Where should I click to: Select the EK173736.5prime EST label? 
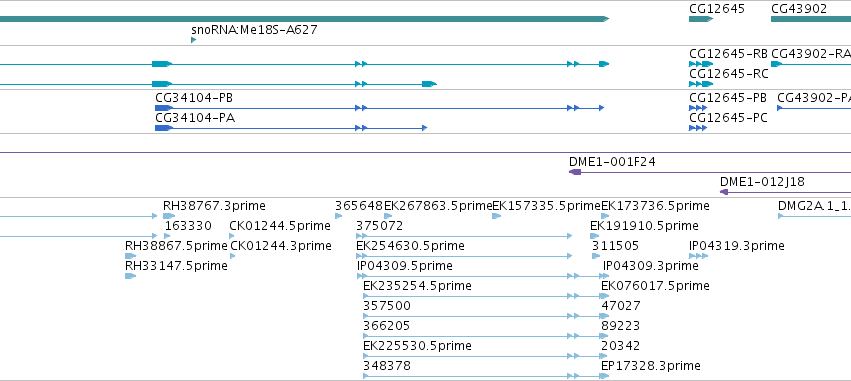tap(655, 206)
